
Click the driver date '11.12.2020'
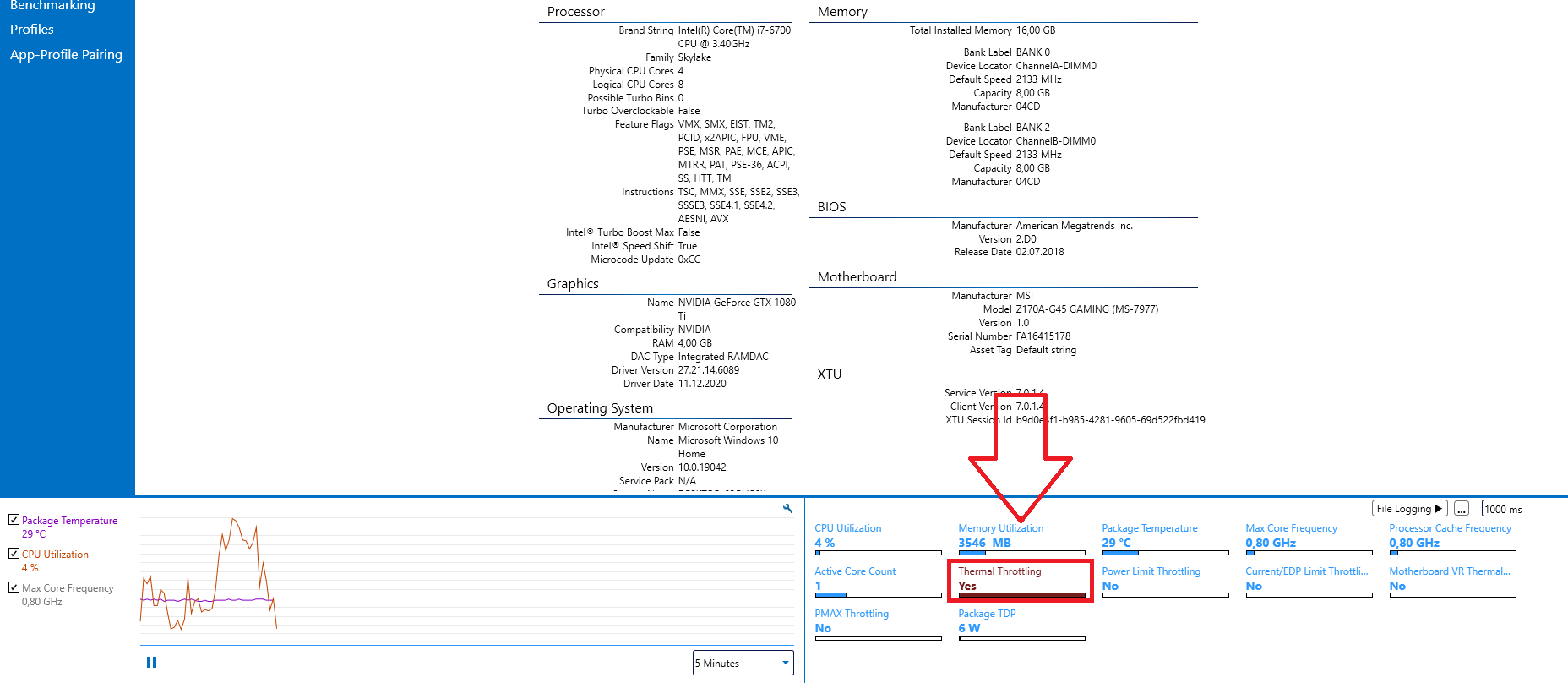702,384
